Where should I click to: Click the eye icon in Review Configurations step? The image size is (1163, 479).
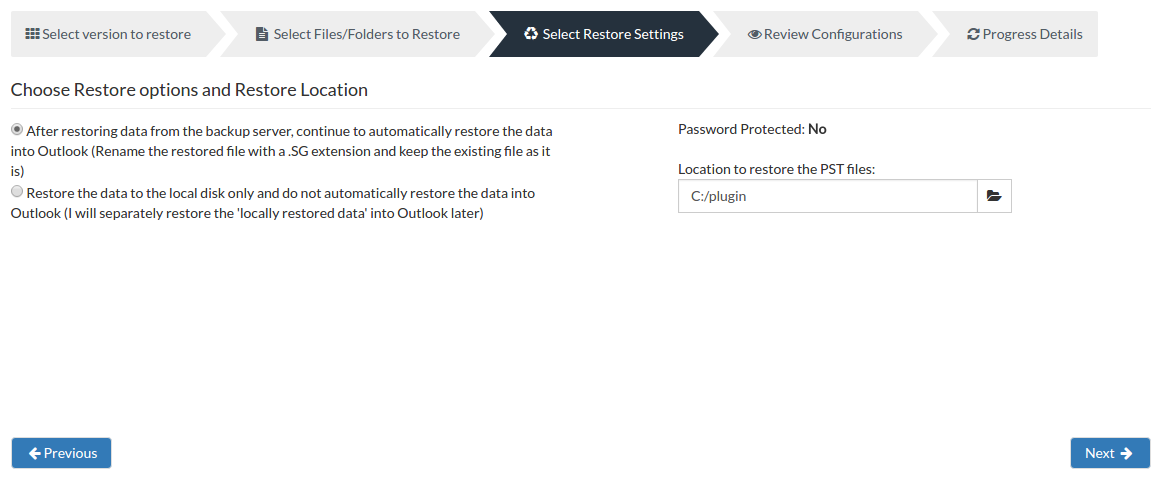pos(754,34)
